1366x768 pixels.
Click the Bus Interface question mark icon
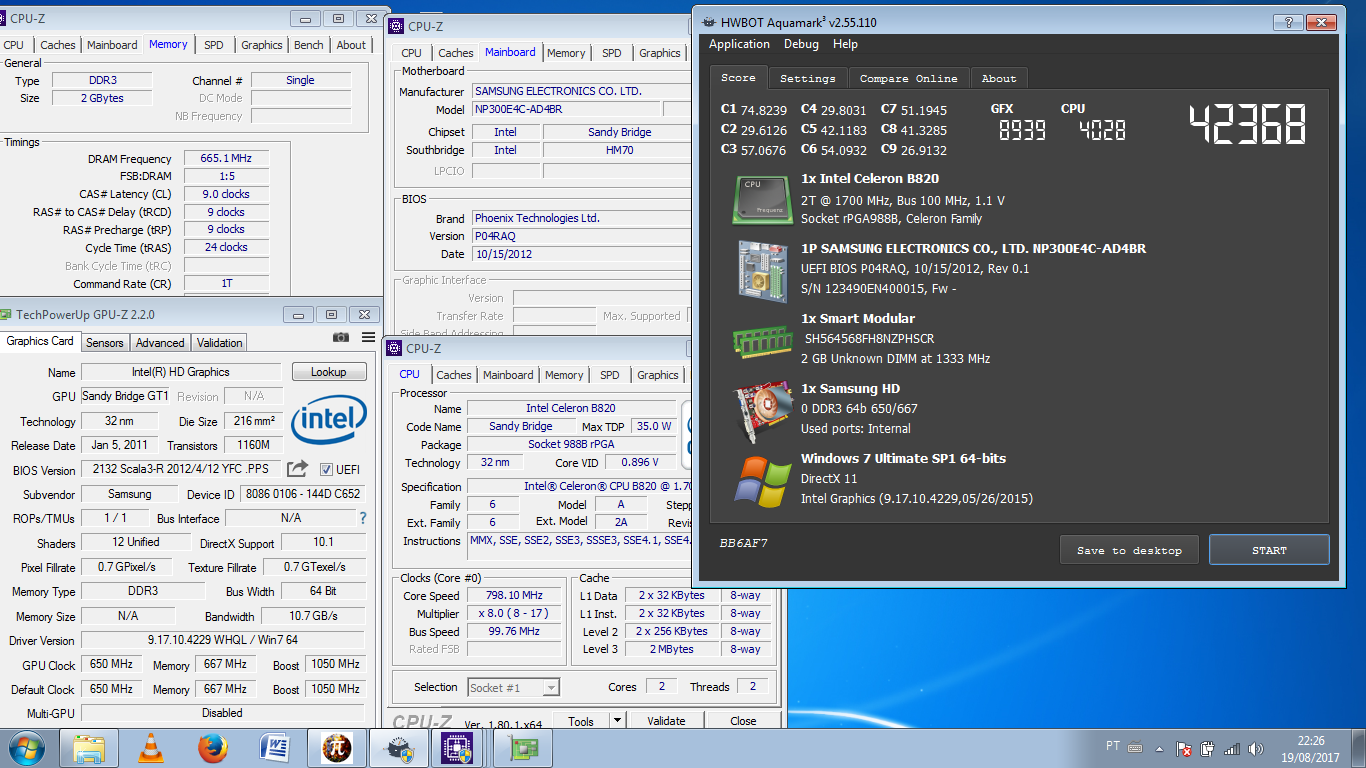click(362, 518)
